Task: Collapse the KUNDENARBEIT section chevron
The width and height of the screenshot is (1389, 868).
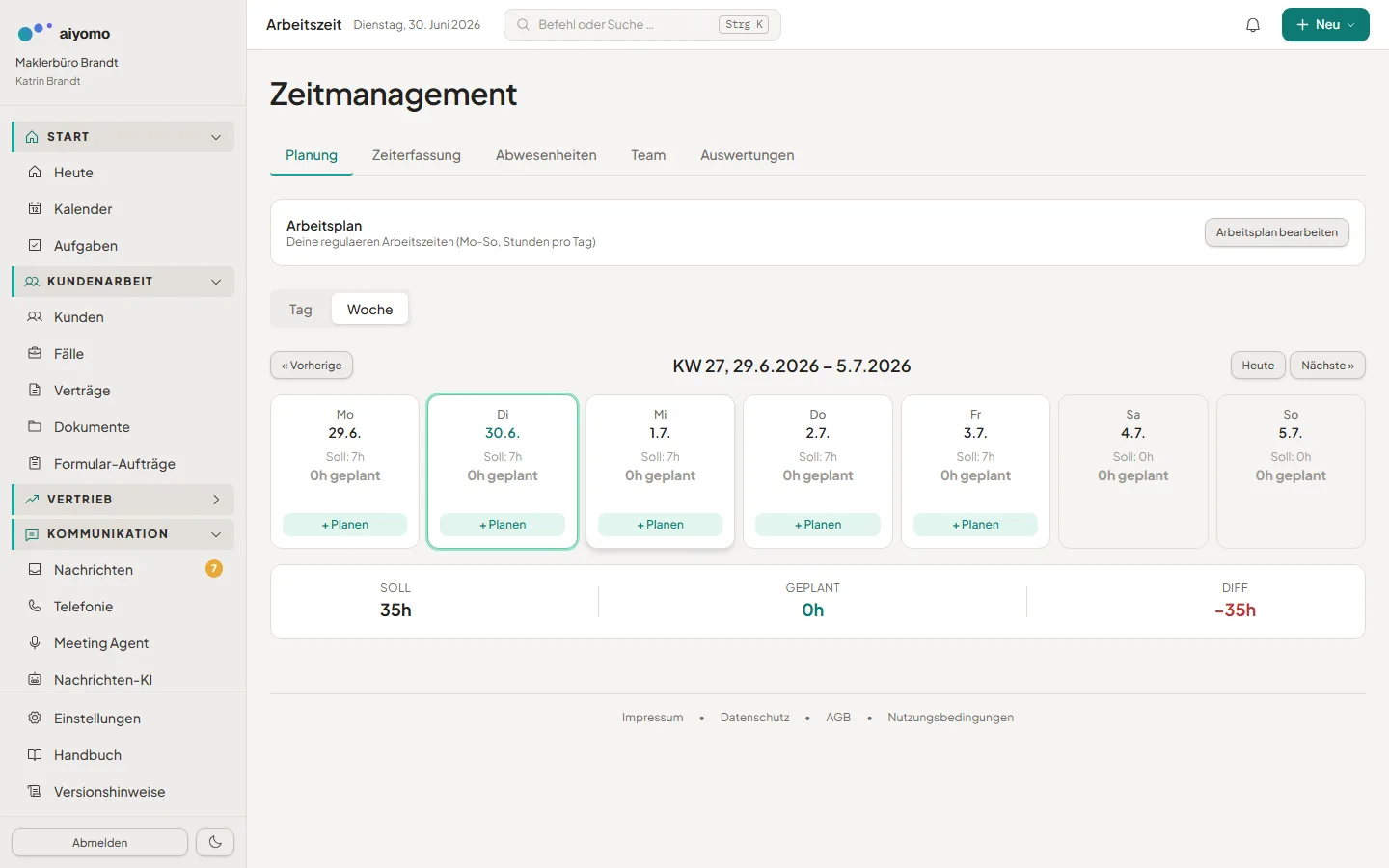Action: (x=216, y=282)
